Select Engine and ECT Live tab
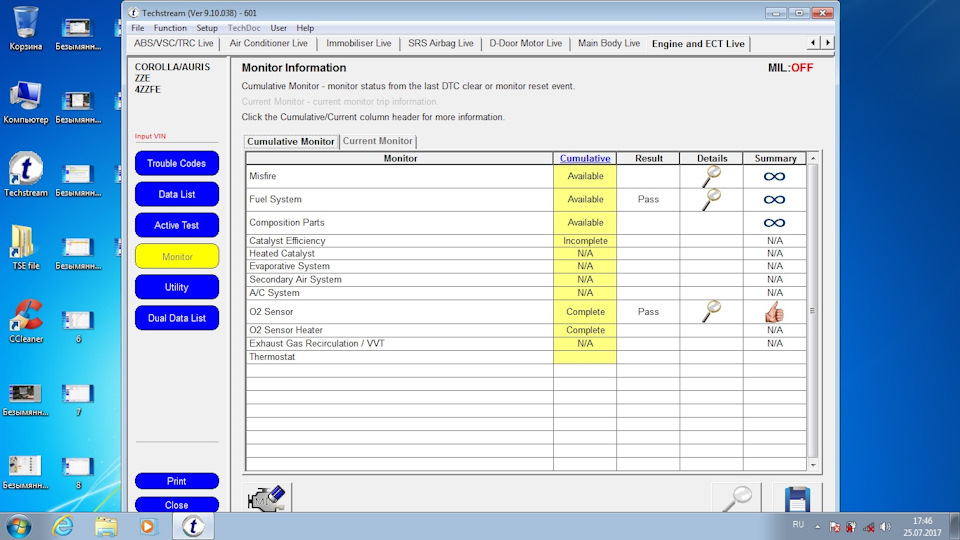Screen dimensions: 960x540 tap(698, 44)
